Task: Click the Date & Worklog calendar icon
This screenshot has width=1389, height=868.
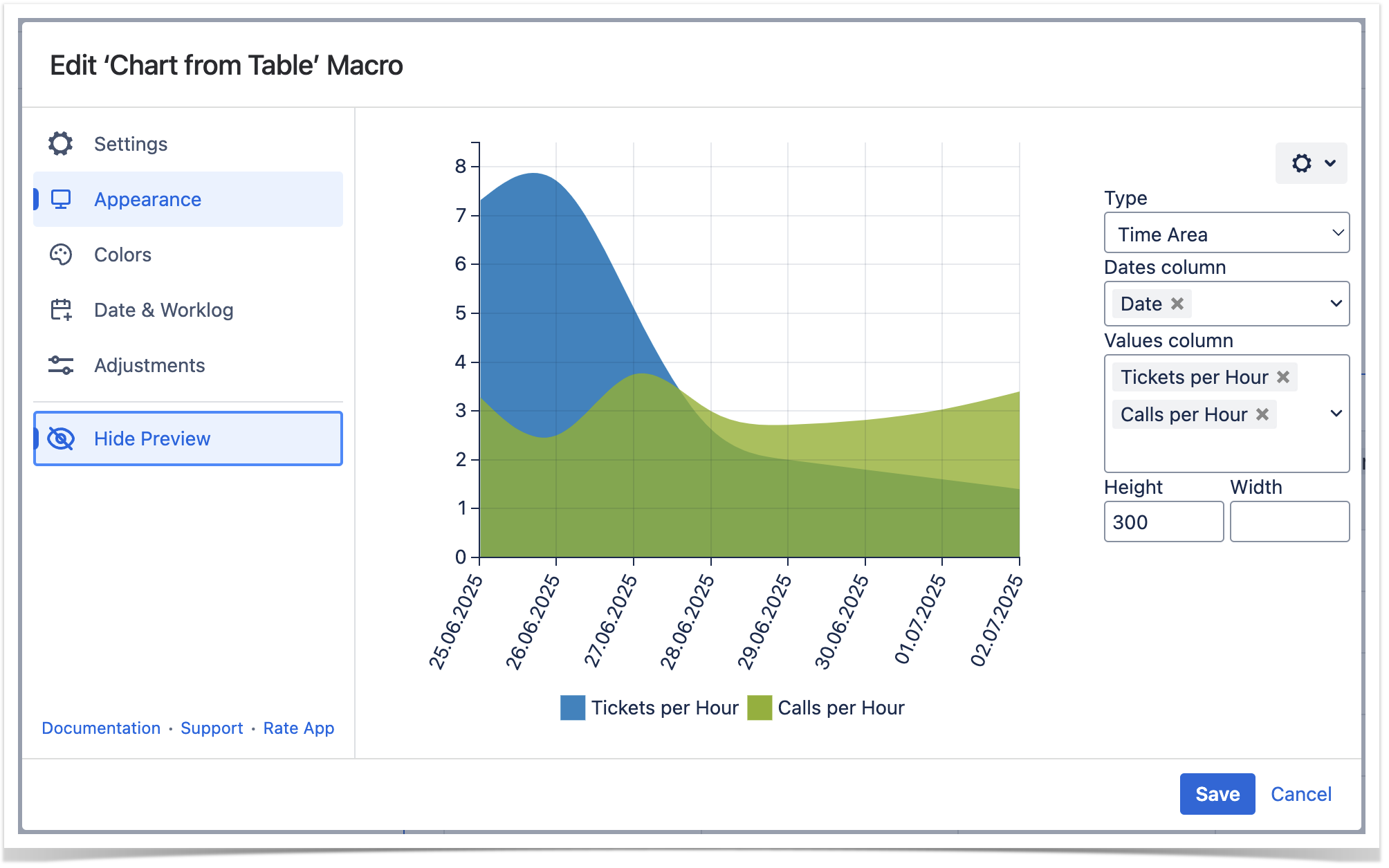Action: point(61,310)
